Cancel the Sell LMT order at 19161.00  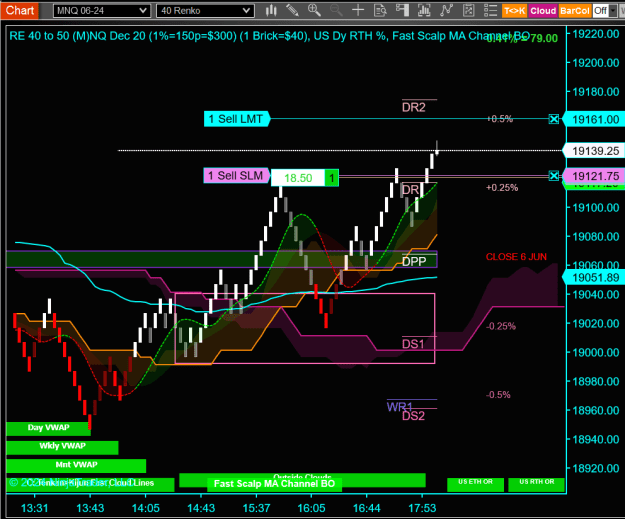tap(554, 119)
